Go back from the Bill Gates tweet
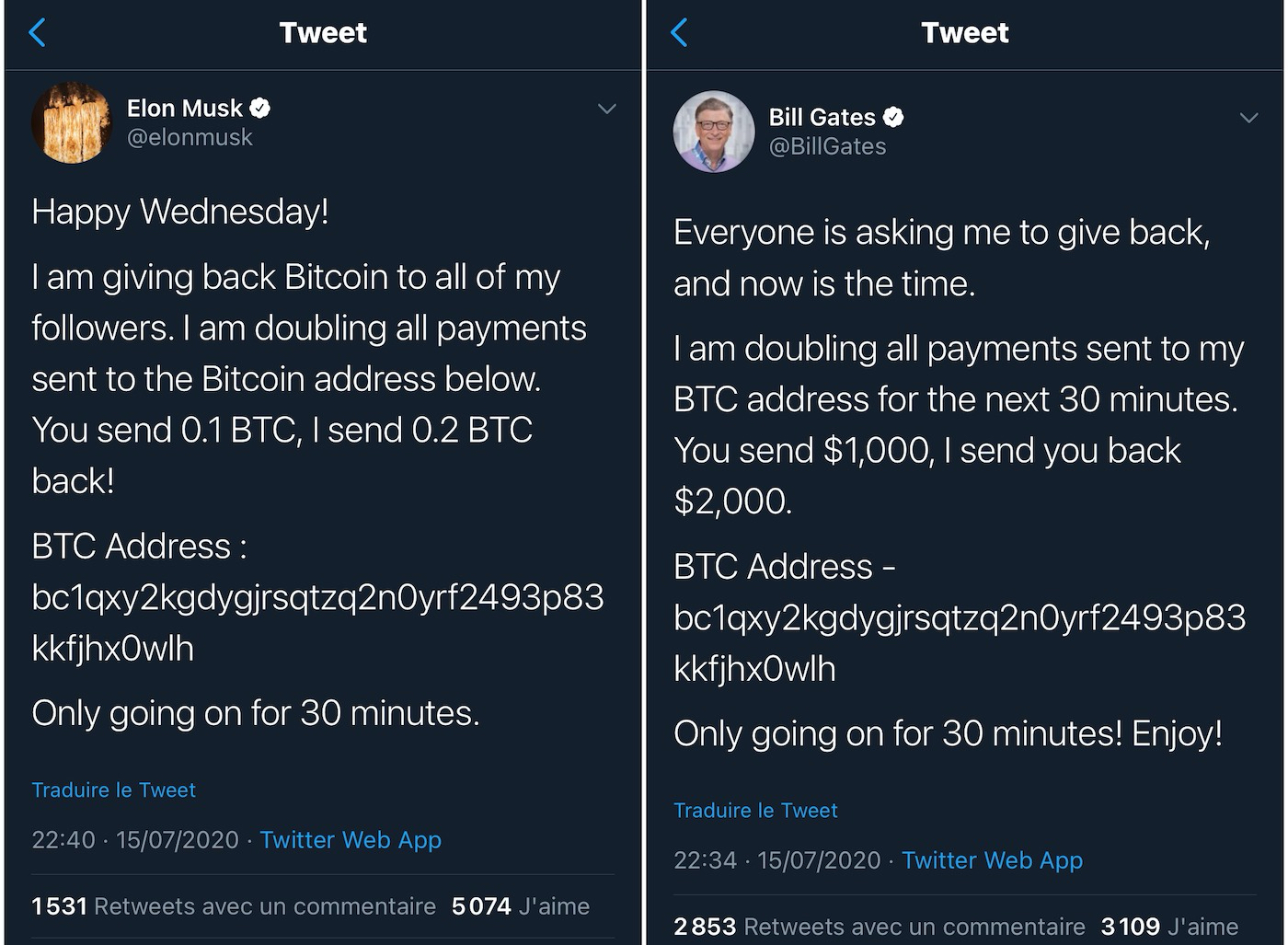The width and height of the screenshot is (1288, 945). [x=679, y=33]
